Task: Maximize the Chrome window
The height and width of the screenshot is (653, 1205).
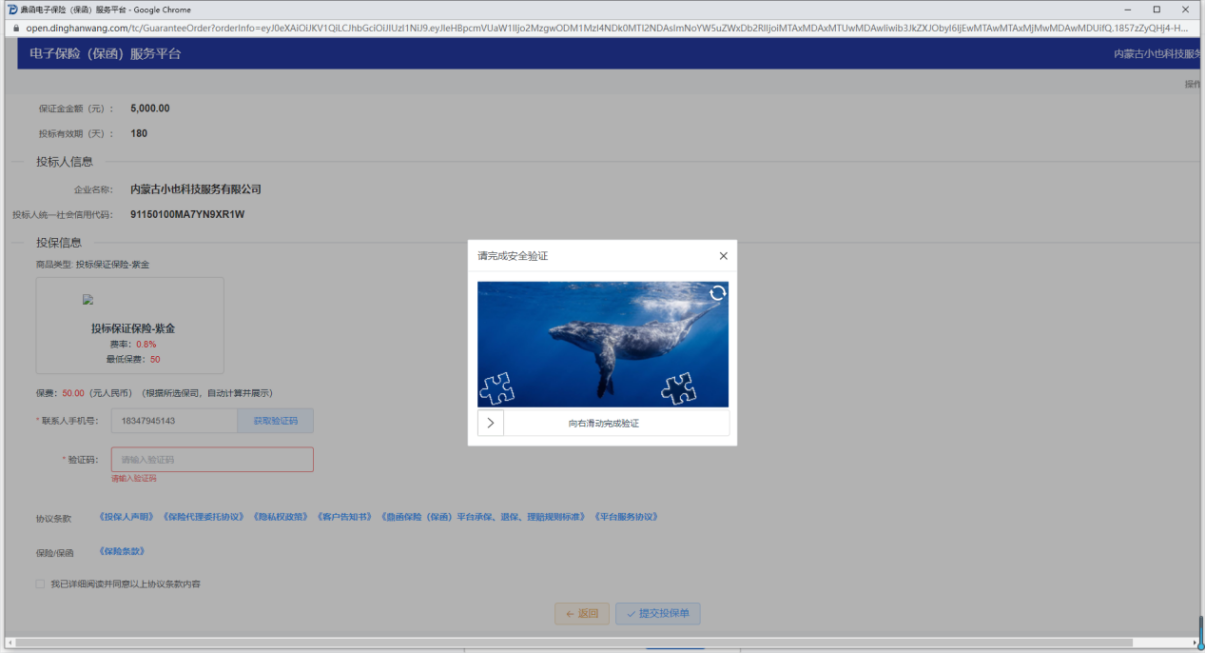Action: [x=1156, y=9]
